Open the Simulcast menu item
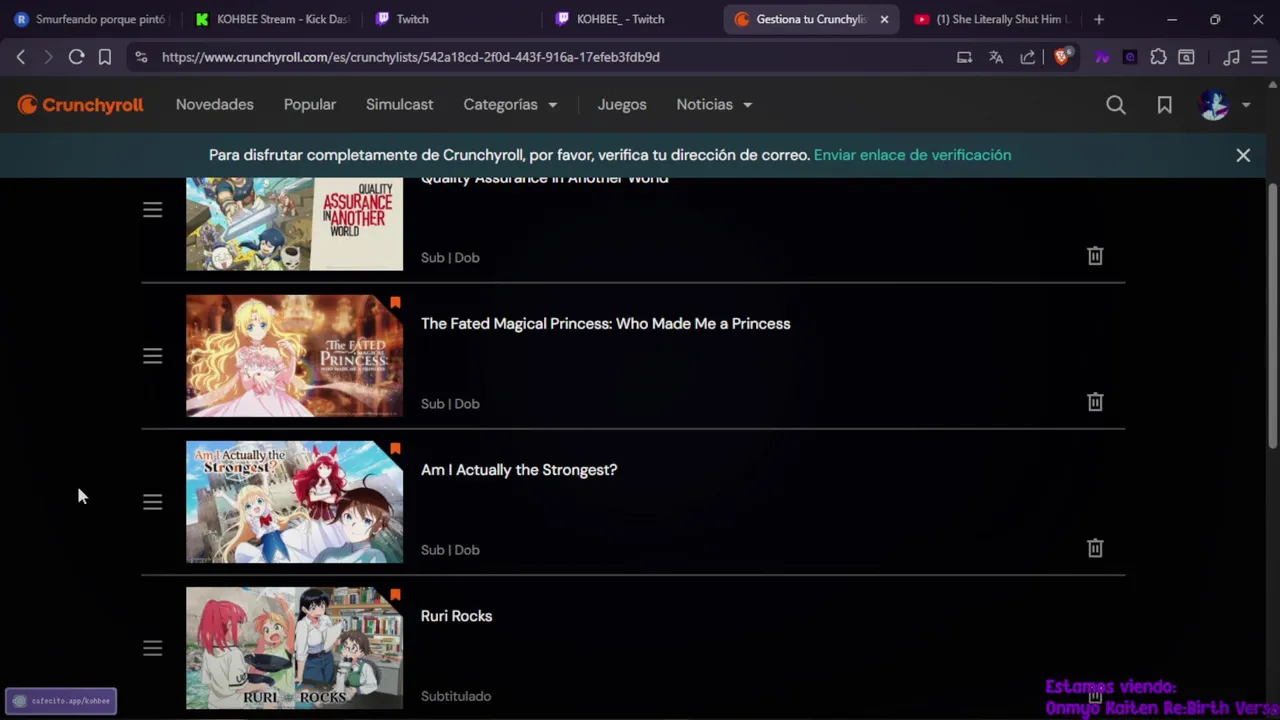This screenshot has width=1280, height=720. click(x=400, y=105)
